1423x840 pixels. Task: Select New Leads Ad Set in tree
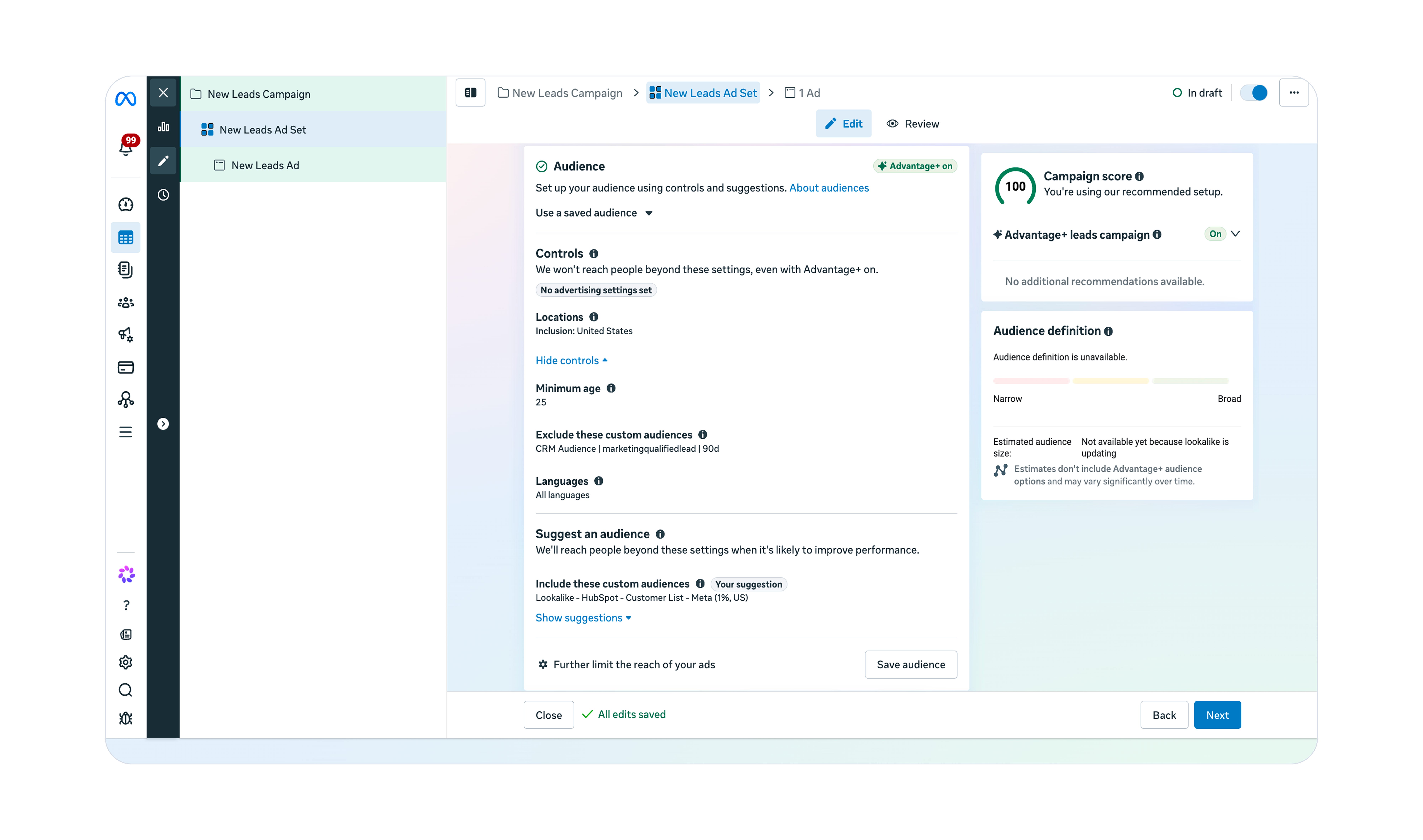[313, 130]
